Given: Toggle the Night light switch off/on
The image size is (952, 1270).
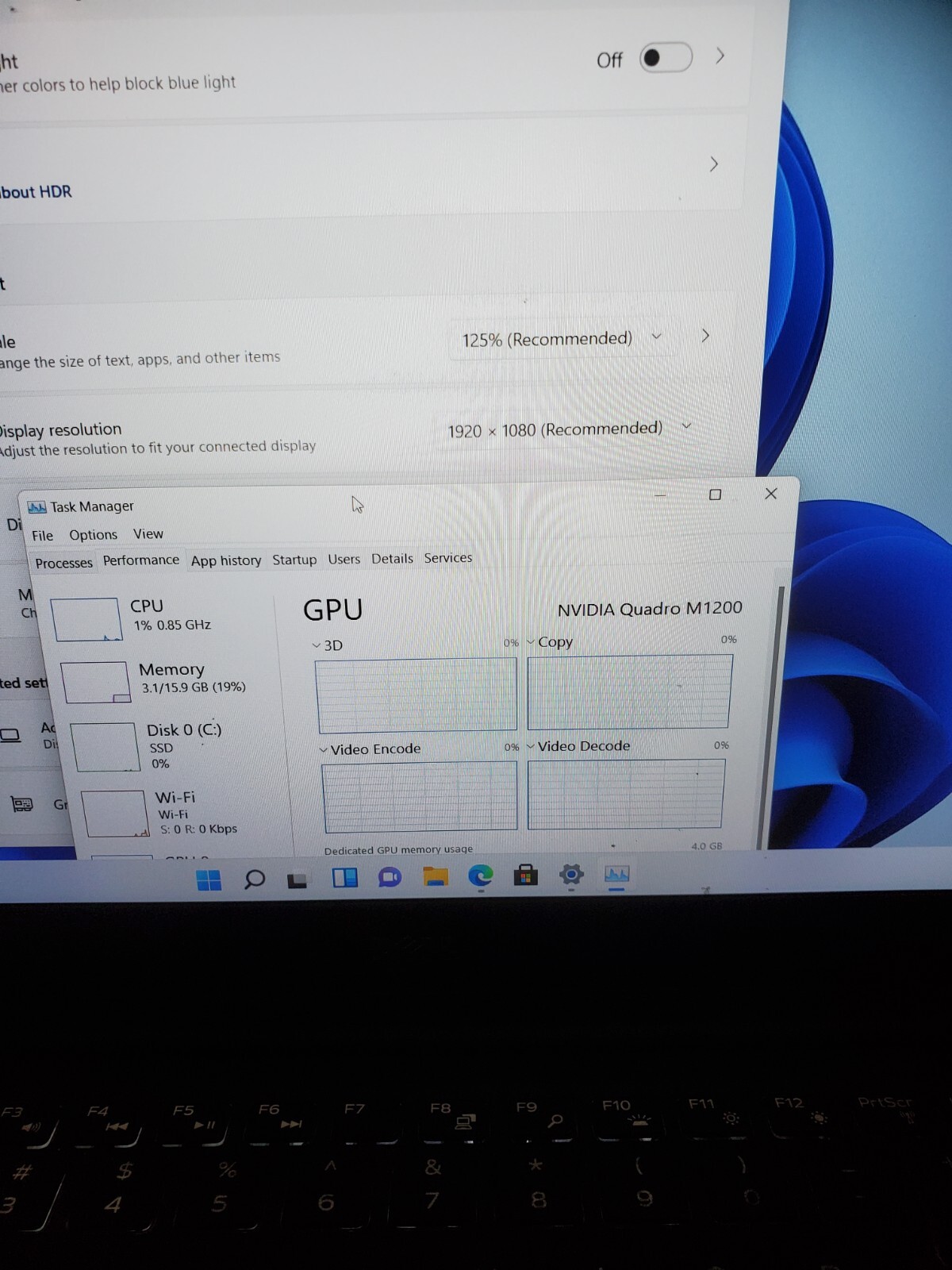Looking at the screenshot, I should click(666, 58).
